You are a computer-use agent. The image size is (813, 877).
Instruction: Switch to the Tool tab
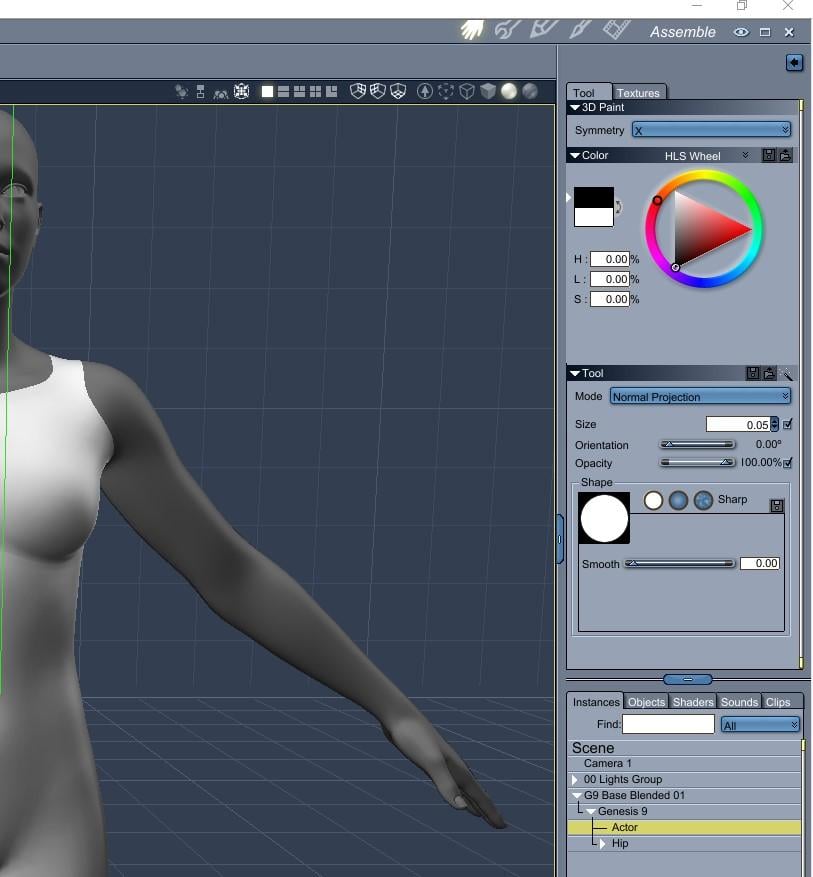[x=583, y=93]
